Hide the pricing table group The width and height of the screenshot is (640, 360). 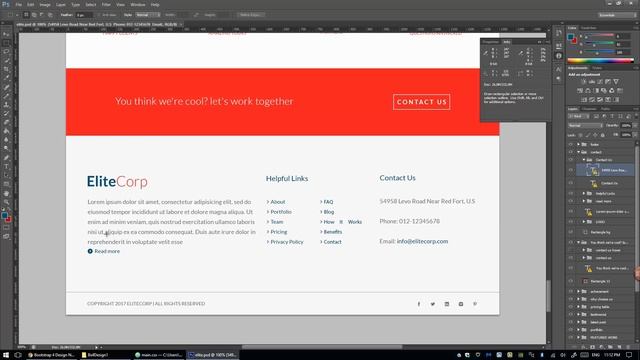571,307
